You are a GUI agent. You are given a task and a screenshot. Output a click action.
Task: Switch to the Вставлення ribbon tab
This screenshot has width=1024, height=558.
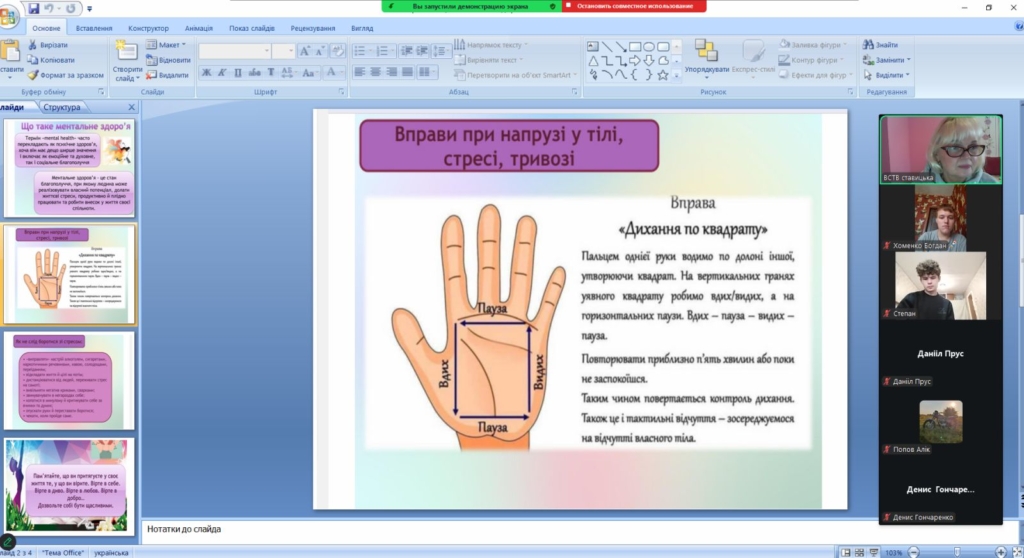pyautogui.click(x=95, y=29)
